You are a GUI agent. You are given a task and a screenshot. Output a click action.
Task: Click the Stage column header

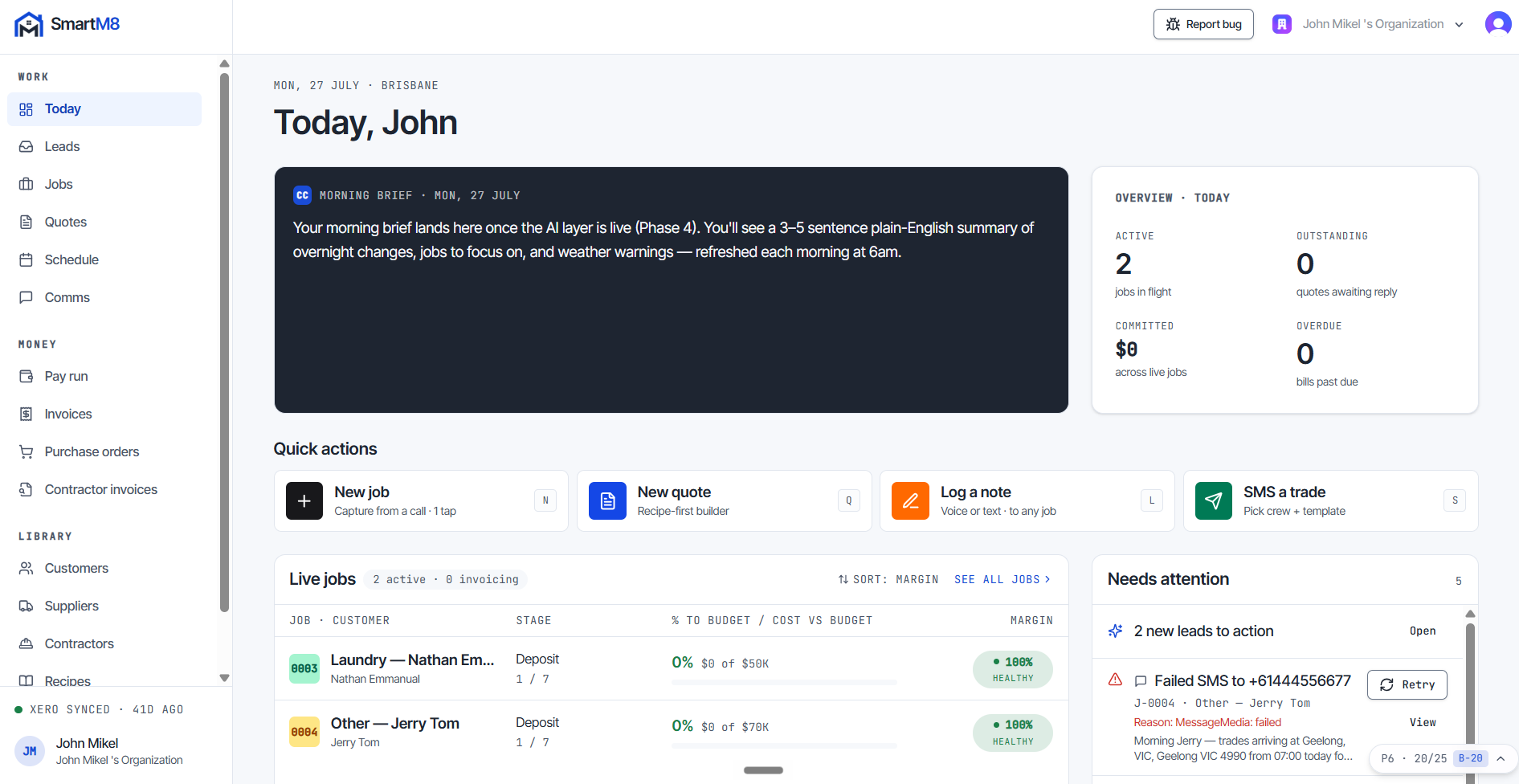tap(533, 621)
